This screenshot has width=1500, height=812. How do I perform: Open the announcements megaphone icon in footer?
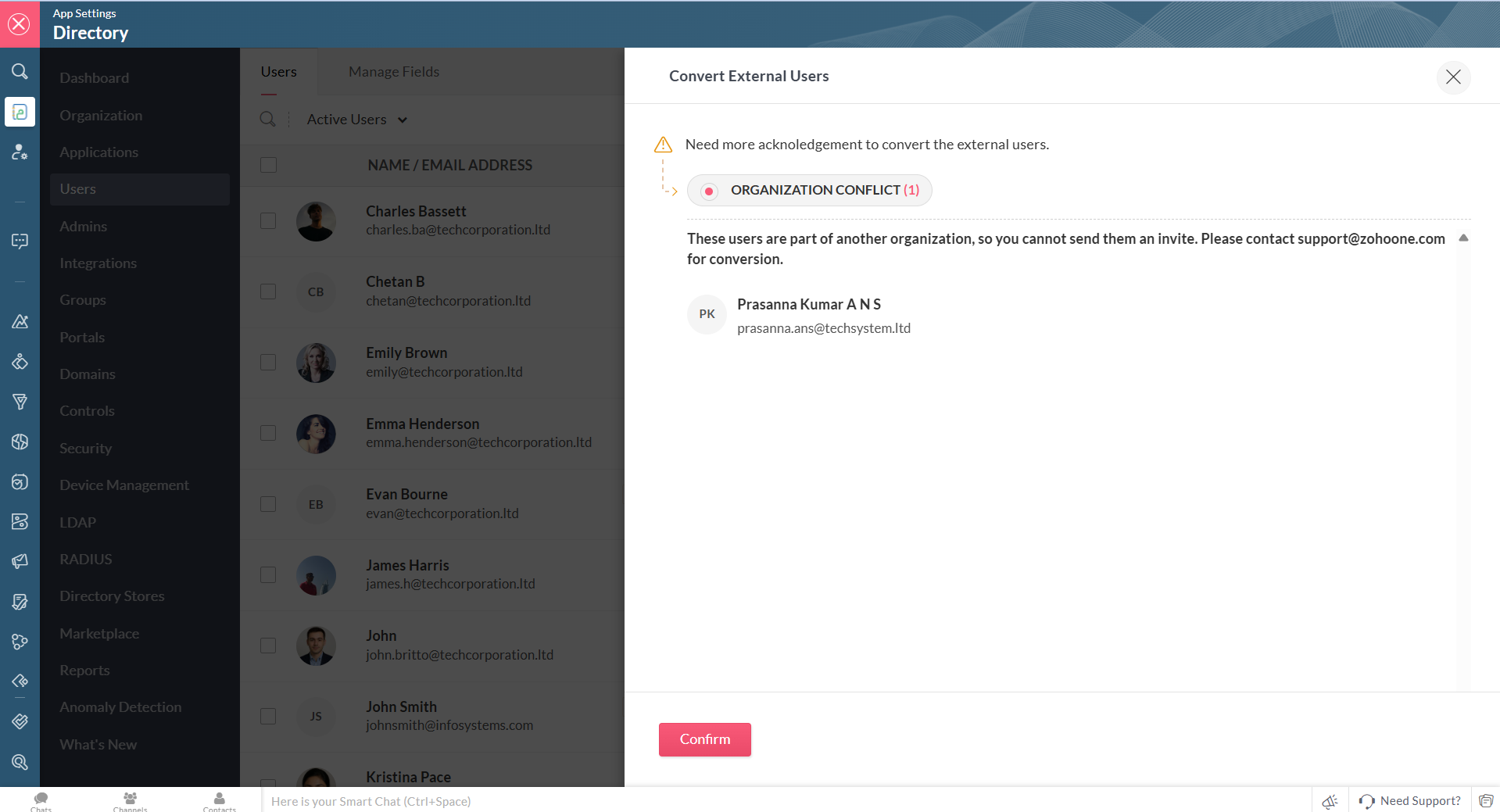(1330, 800)
